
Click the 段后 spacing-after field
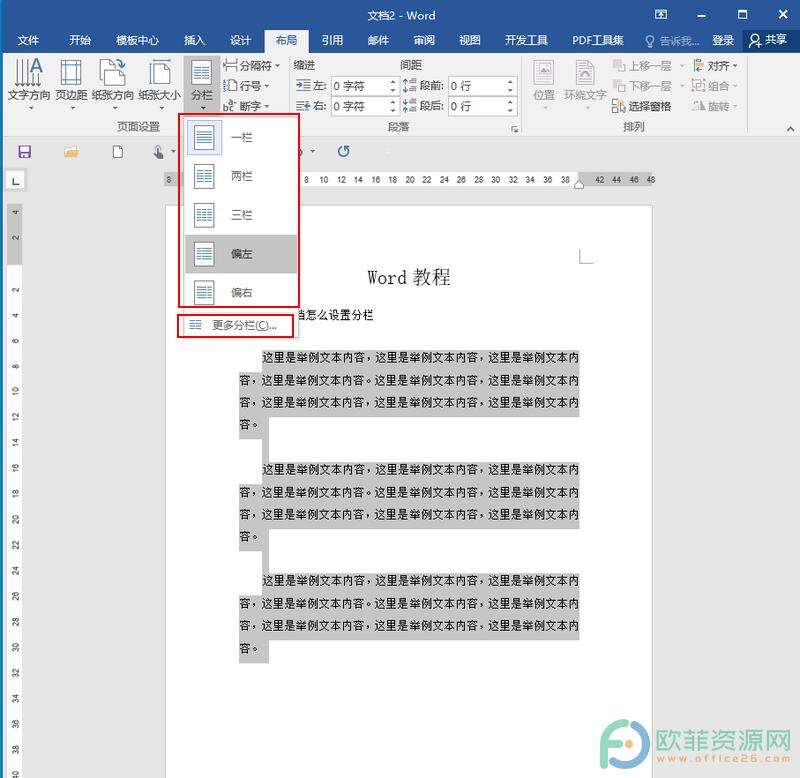[x=477, y=106]
